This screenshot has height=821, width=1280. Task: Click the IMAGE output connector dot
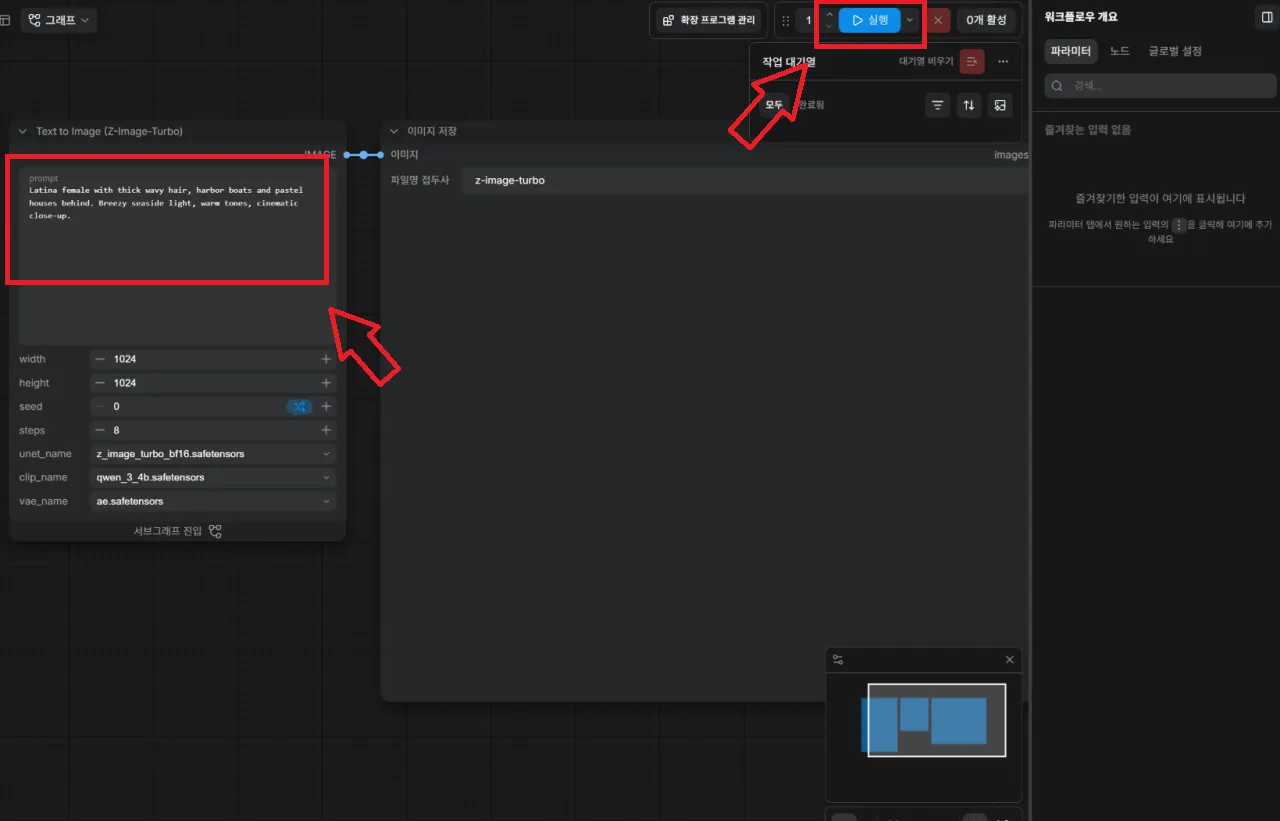point(347,155)
